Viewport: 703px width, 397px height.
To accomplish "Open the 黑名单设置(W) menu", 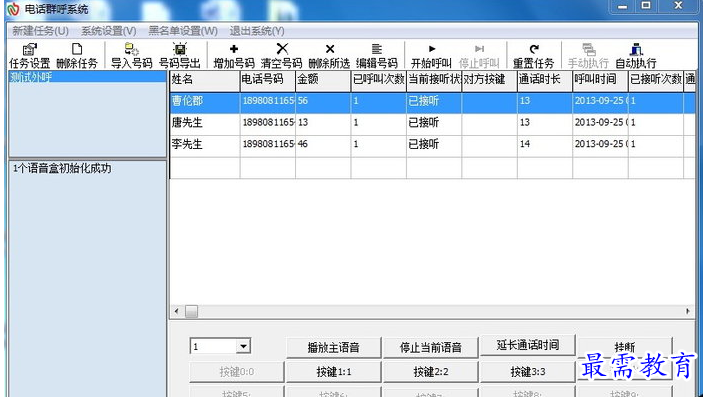I will [x=183, y=31].
